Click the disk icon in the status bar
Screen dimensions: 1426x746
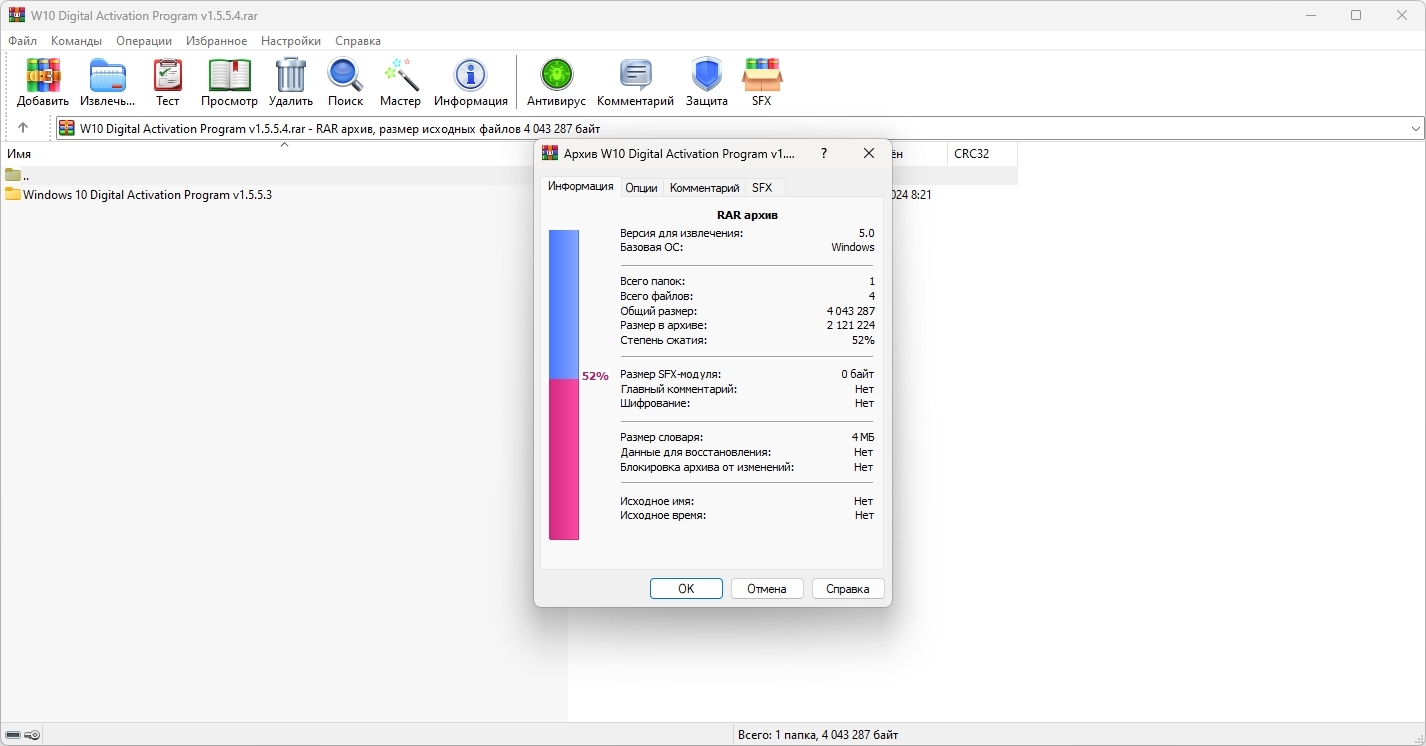13,735
